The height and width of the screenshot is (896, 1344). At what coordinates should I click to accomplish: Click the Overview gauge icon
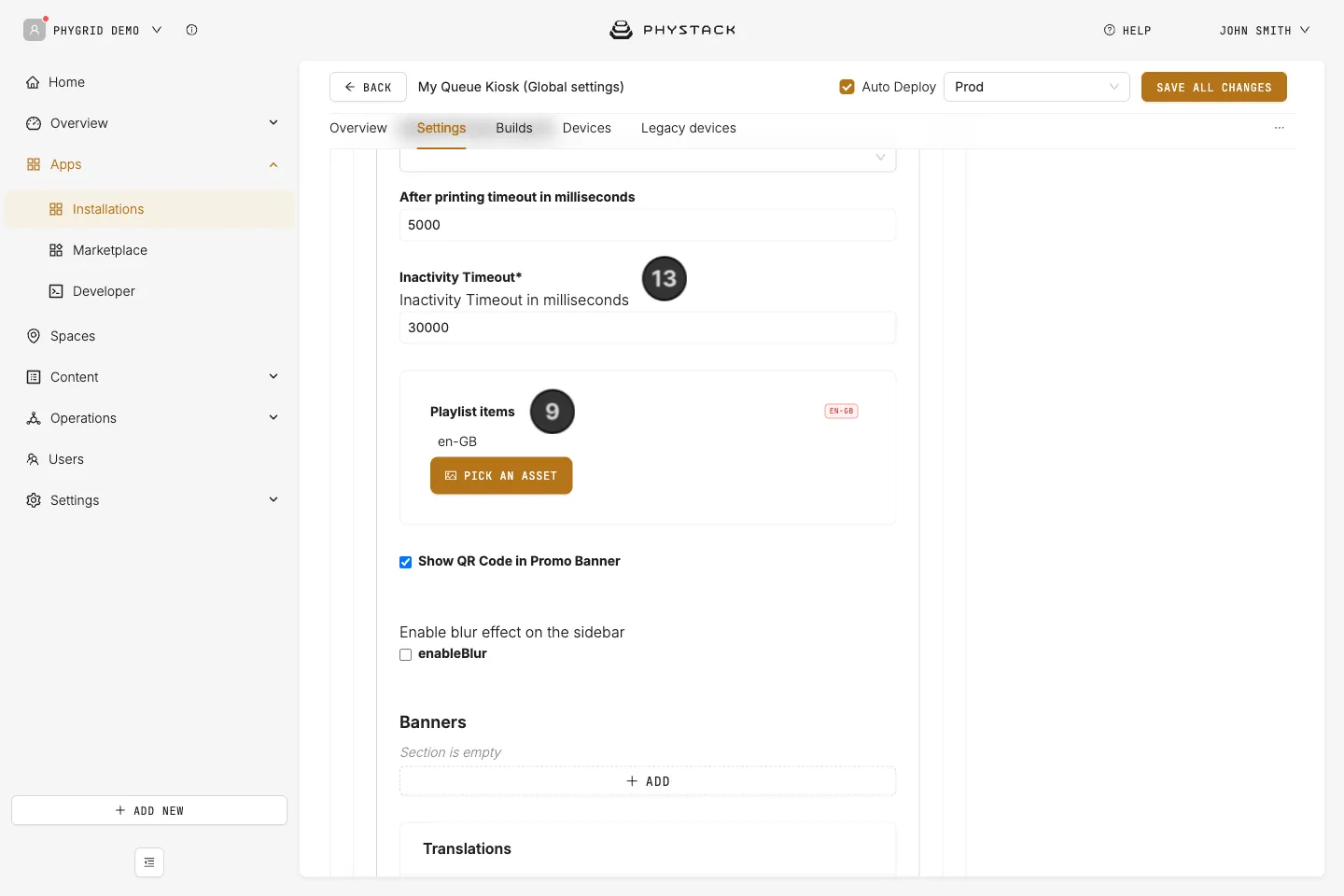click(34, 123)
